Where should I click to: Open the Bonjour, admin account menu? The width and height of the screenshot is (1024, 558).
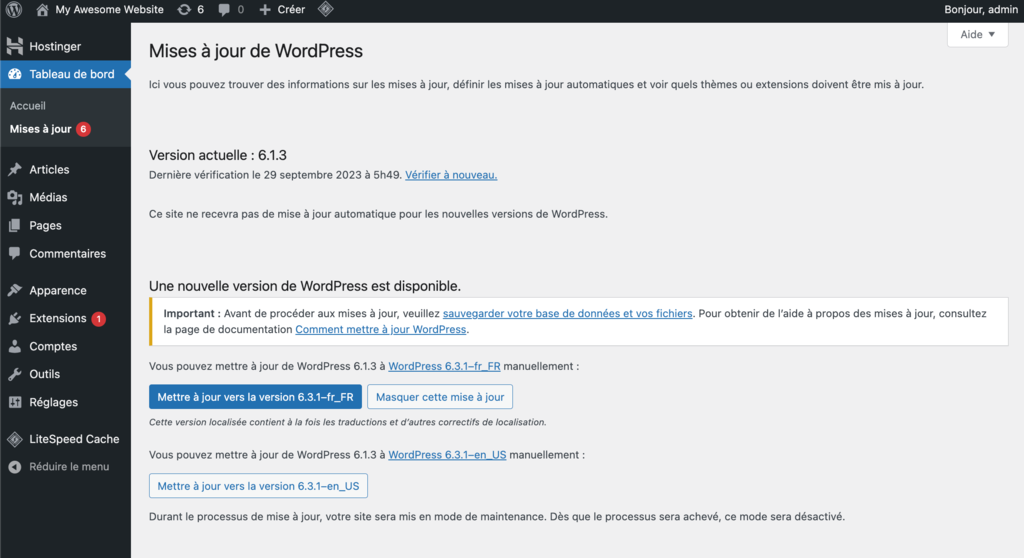pyautogui.click(x=980, y=10)
